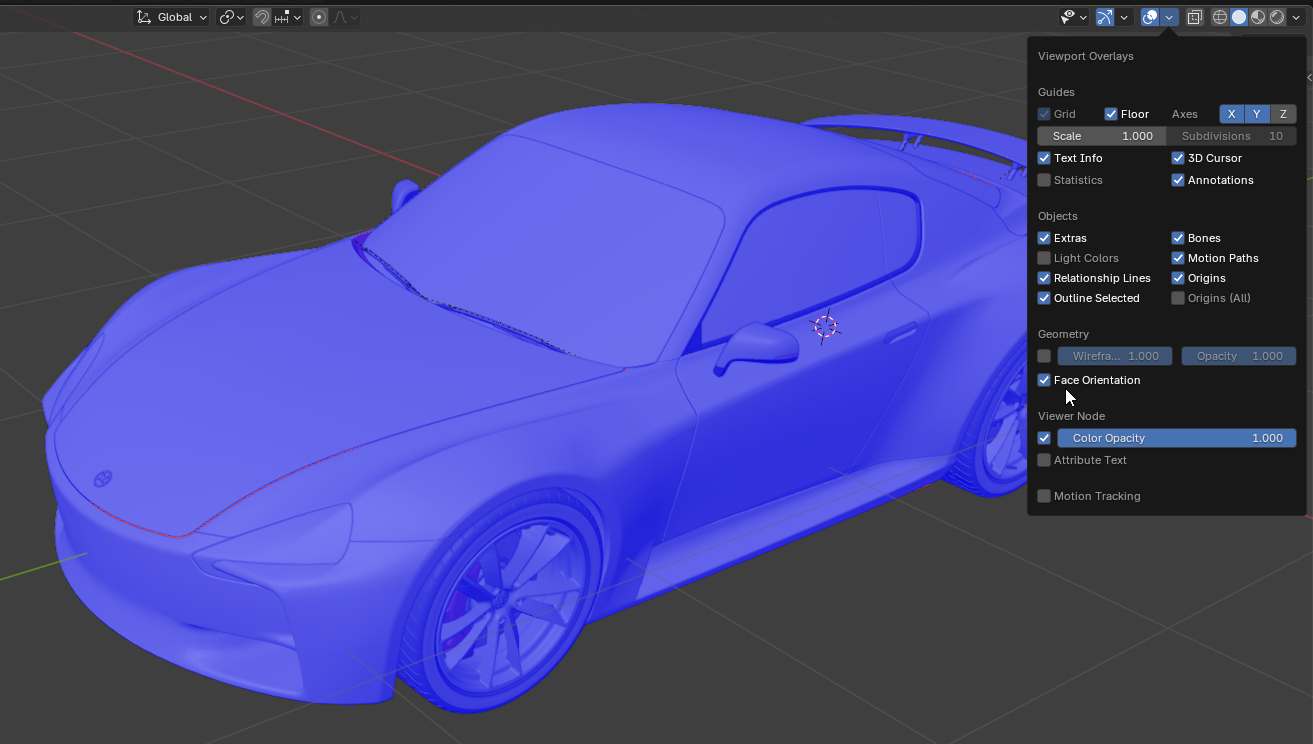Image resolution: width=1313 pixels, height=744 pixels.
Task: Toggle X-Ray mode in the viewport
Action: [x=1194, y=17]
